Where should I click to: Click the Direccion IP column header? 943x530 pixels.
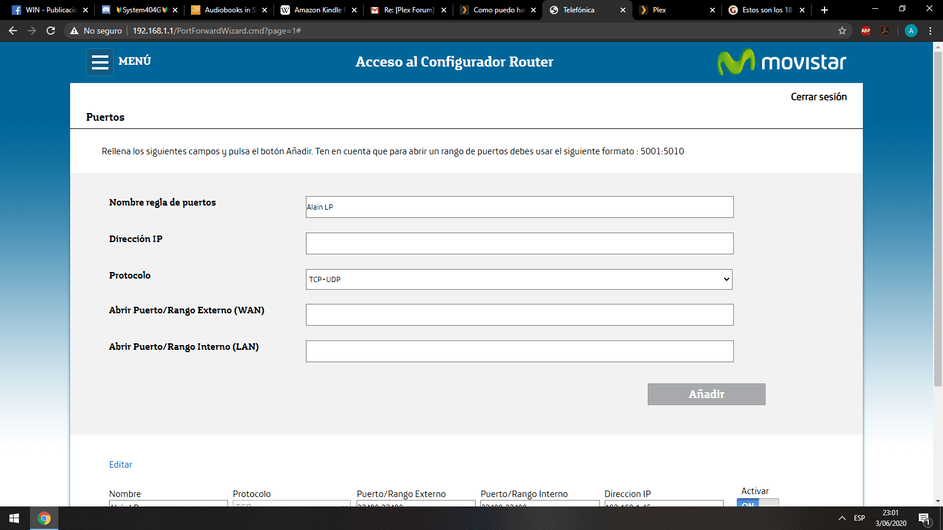(x=627, y=494)
